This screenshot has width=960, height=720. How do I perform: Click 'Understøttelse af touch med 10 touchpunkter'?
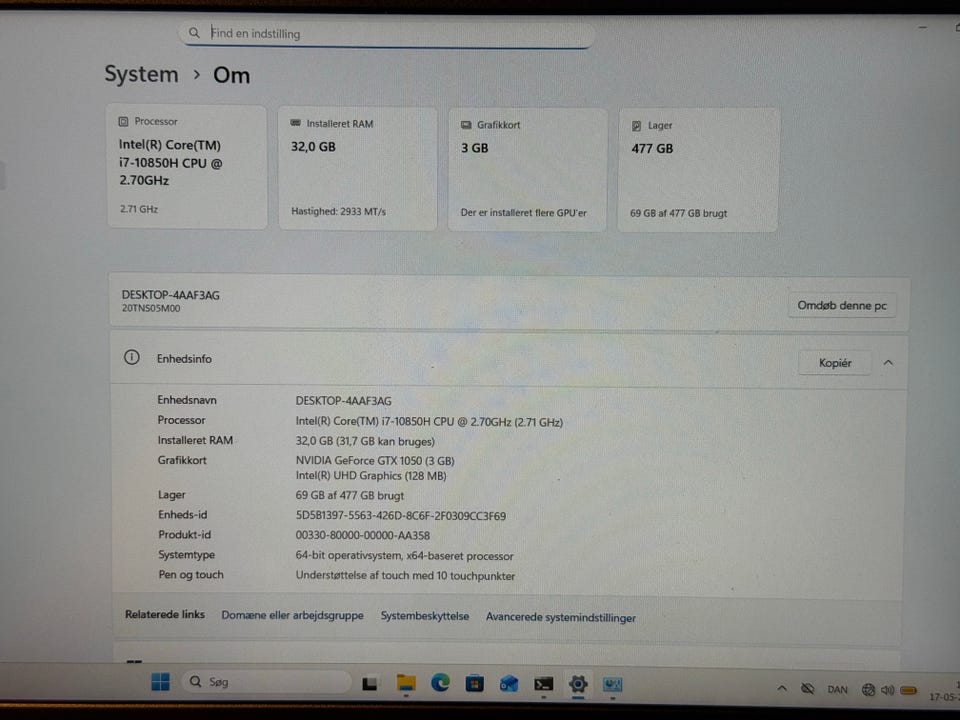pyautogui.click(x=405, y=576)
